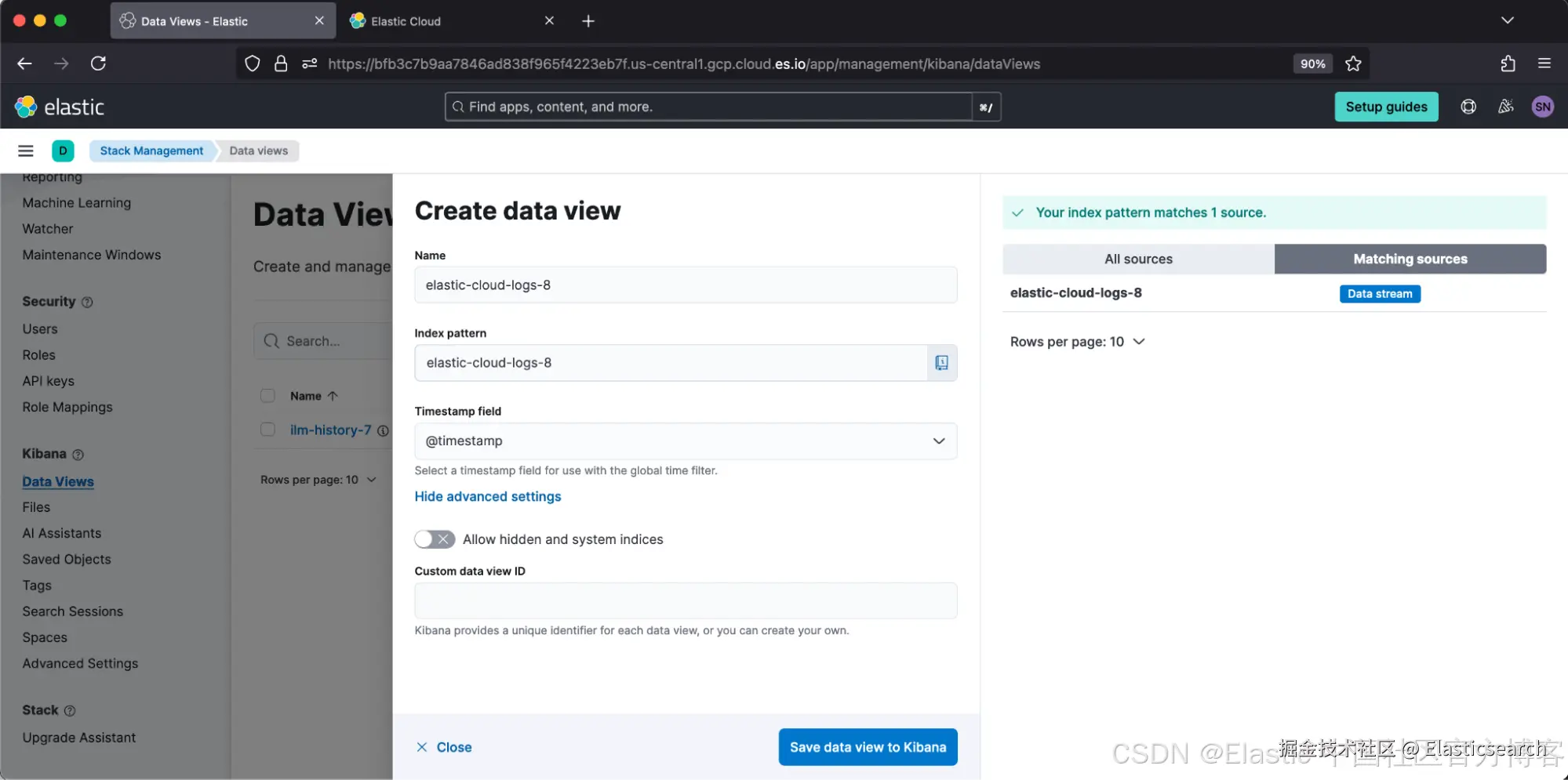Image resolution: width=1568 pixels, height=780 pixels.
Task: Click the index pattern documentation icon
Action: point(941,363)
